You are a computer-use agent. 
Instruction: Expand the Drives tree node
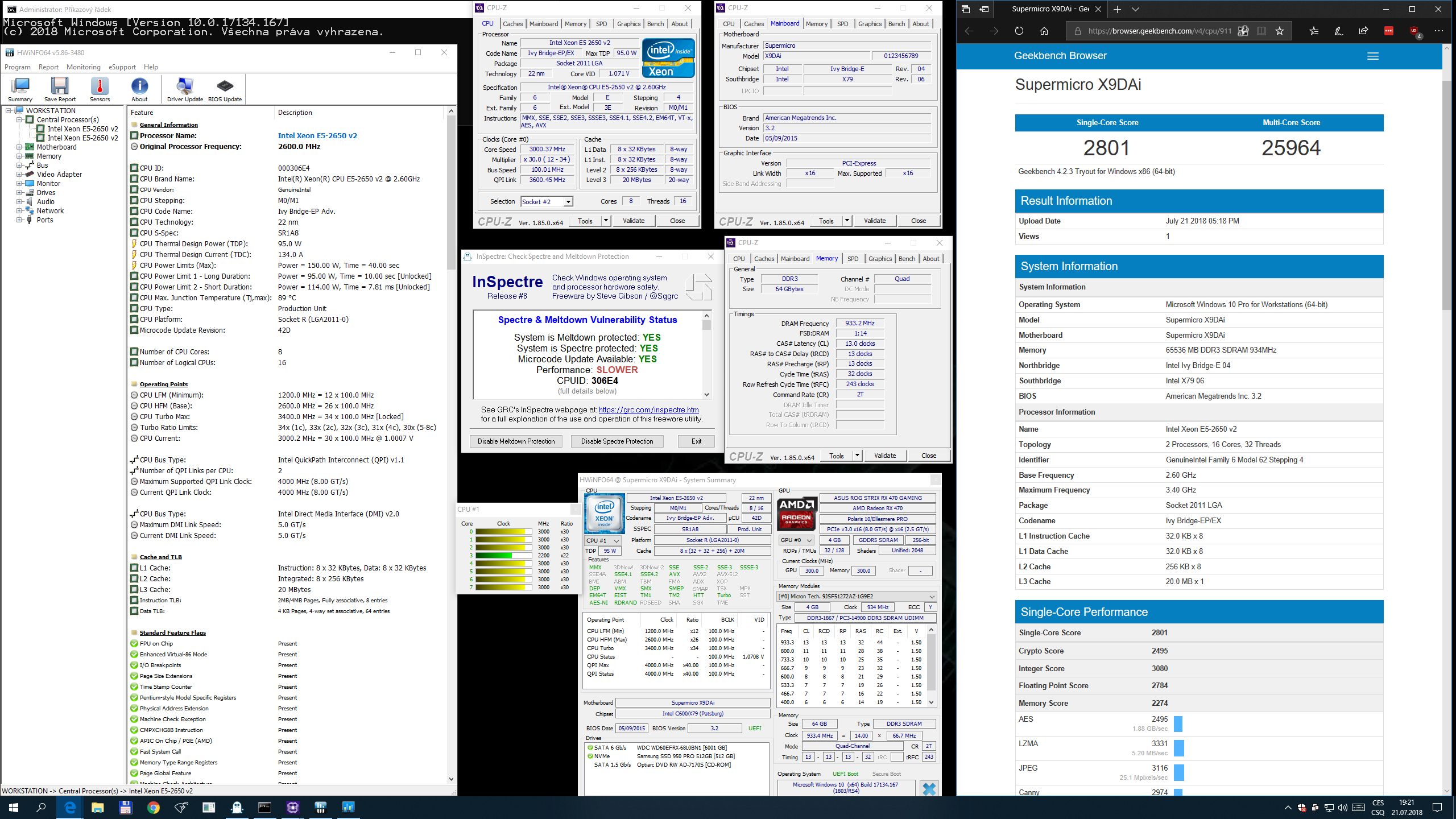click(19, 193)
